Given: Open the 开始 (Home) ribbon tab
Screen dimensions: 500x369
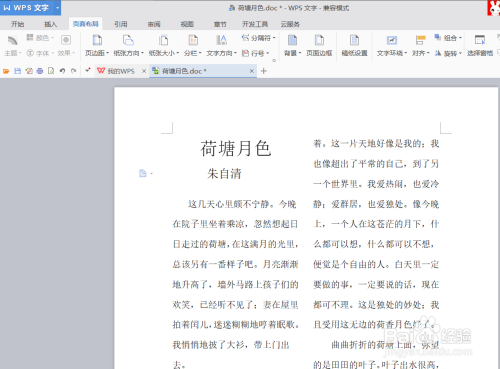Looking at the screenshot, I should tap(18, 24).
